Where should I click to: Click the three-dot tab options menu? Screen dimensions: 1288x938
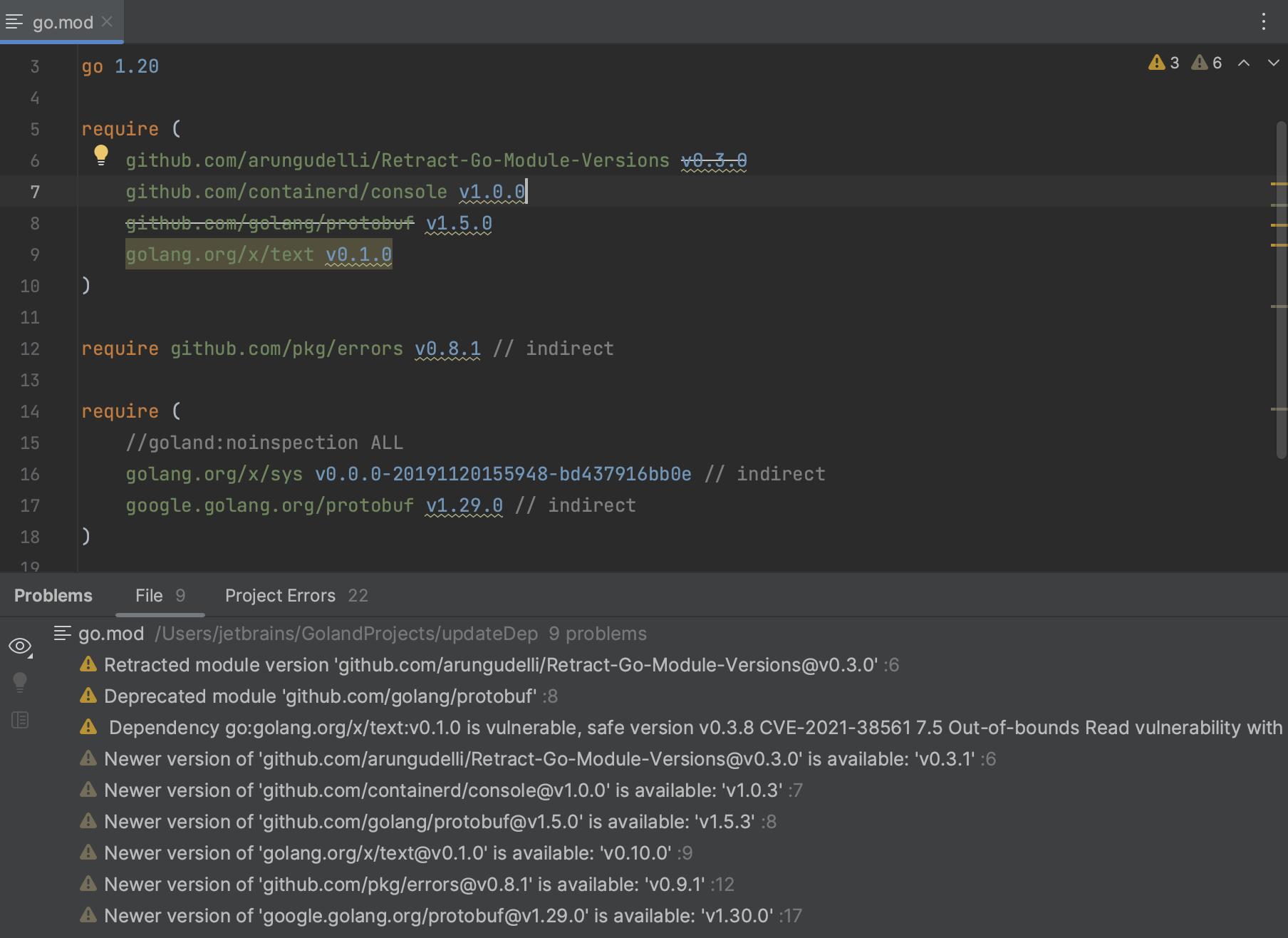[1263, 21]
